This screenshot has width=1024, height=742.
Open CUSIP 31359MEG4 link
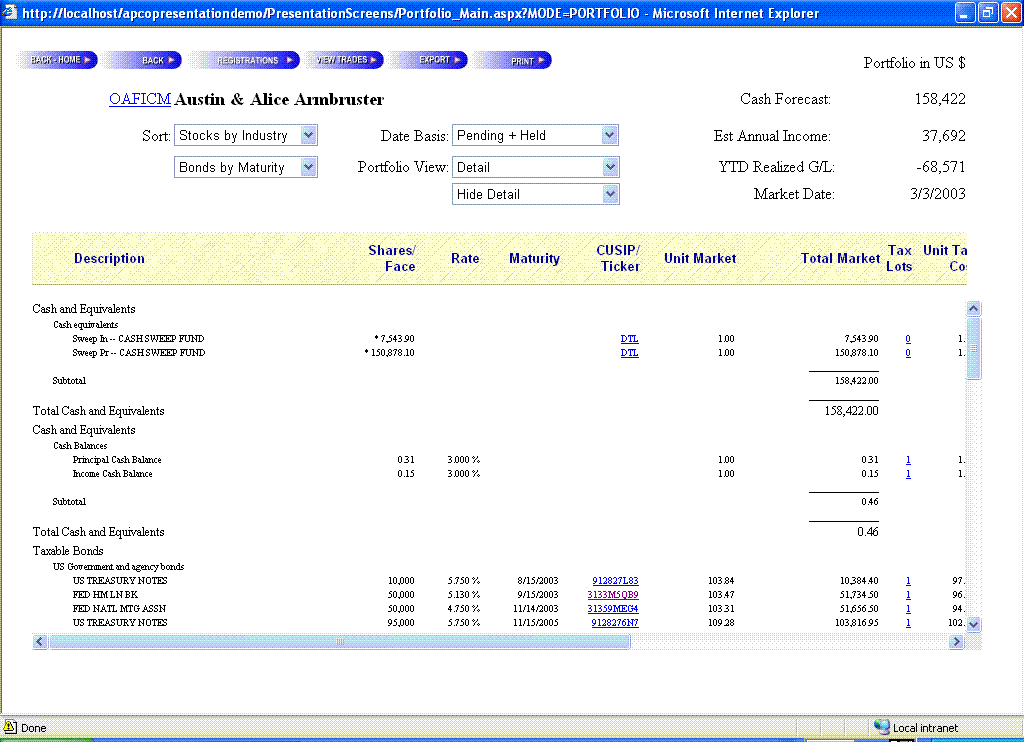(613, 609)
